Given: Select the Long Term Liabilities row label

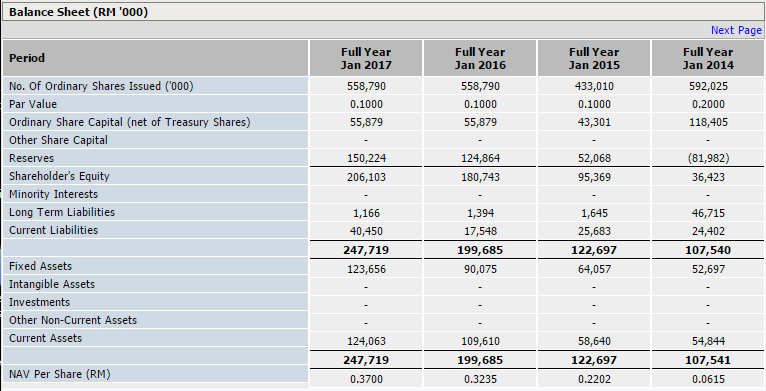Looking at the screenshot, I should point(62,212).
